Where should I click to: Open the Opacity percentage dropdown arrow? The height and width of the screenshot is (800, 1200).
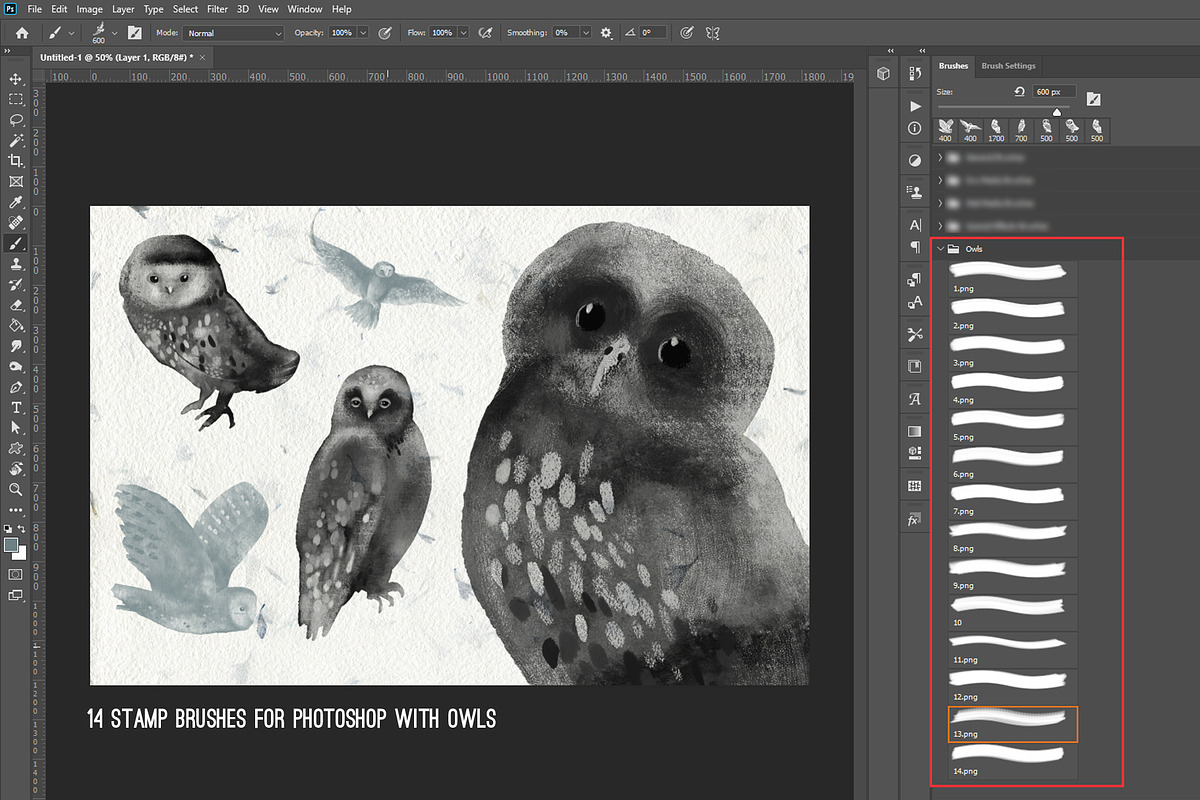coord(362,33)
